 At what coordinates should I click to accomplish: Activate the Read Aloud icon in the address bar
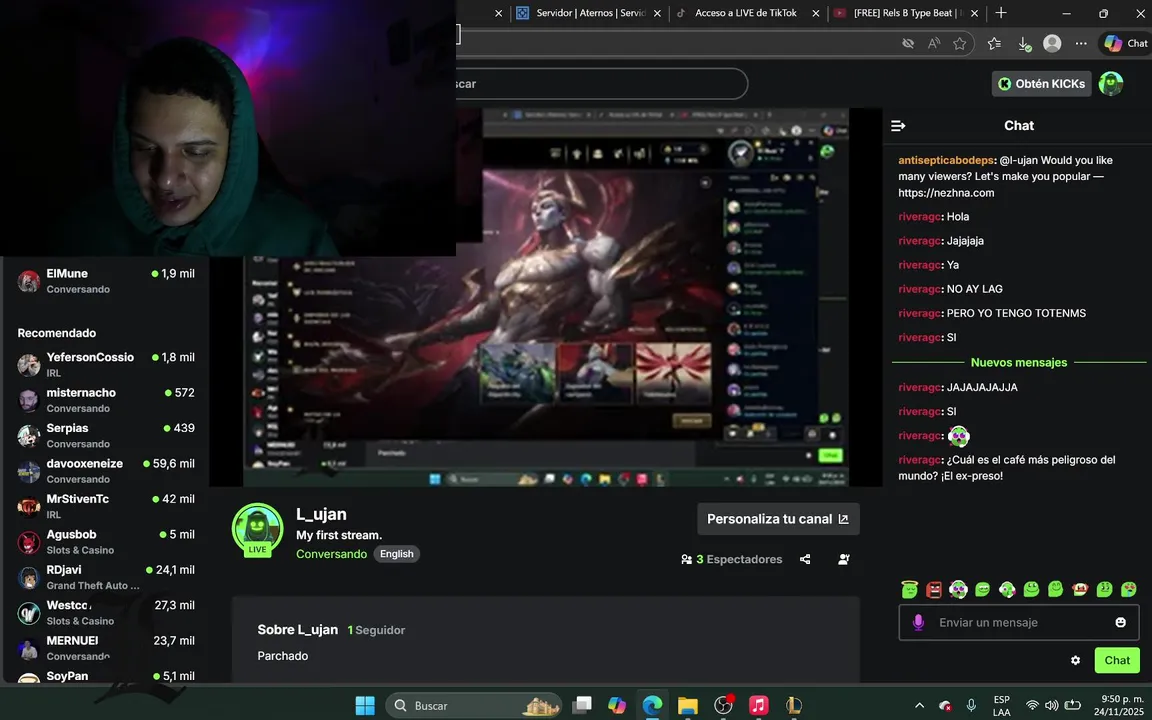coord(934,43)
